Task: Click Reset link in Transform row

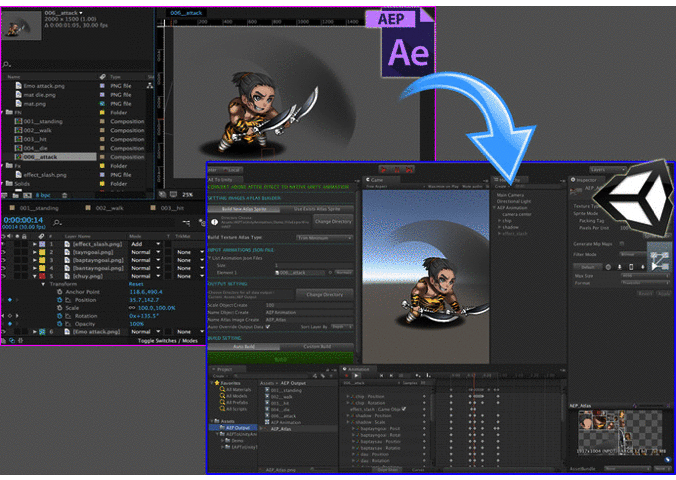Action: pos(136,284)
